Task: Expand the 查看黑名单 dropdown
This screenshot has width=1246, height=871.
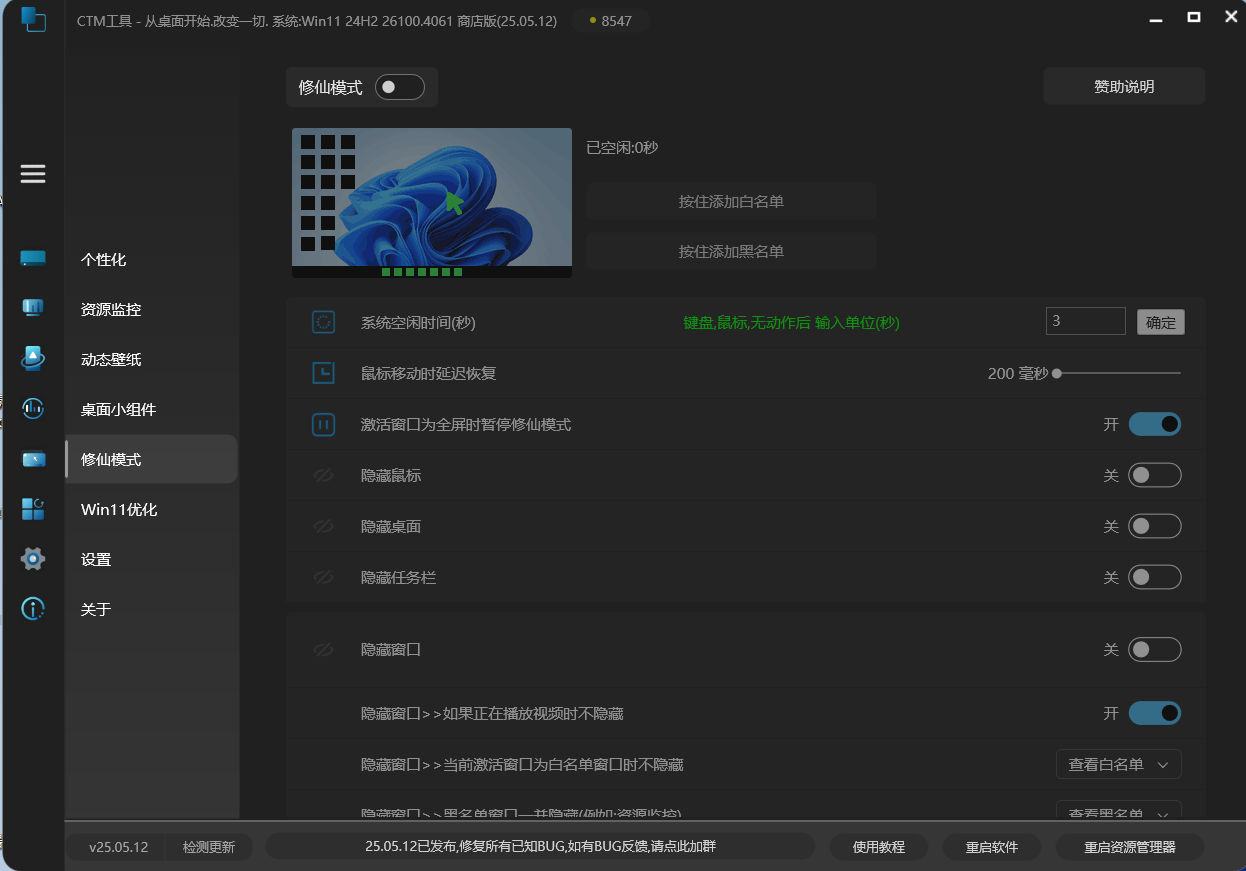Action: click(1119, 811)
